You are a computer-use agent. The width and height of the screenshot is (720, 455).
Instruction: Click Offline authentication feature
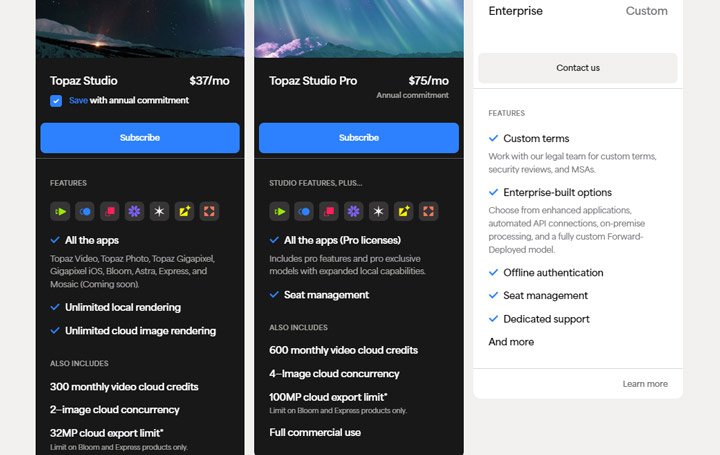click(x=553, y=273)
